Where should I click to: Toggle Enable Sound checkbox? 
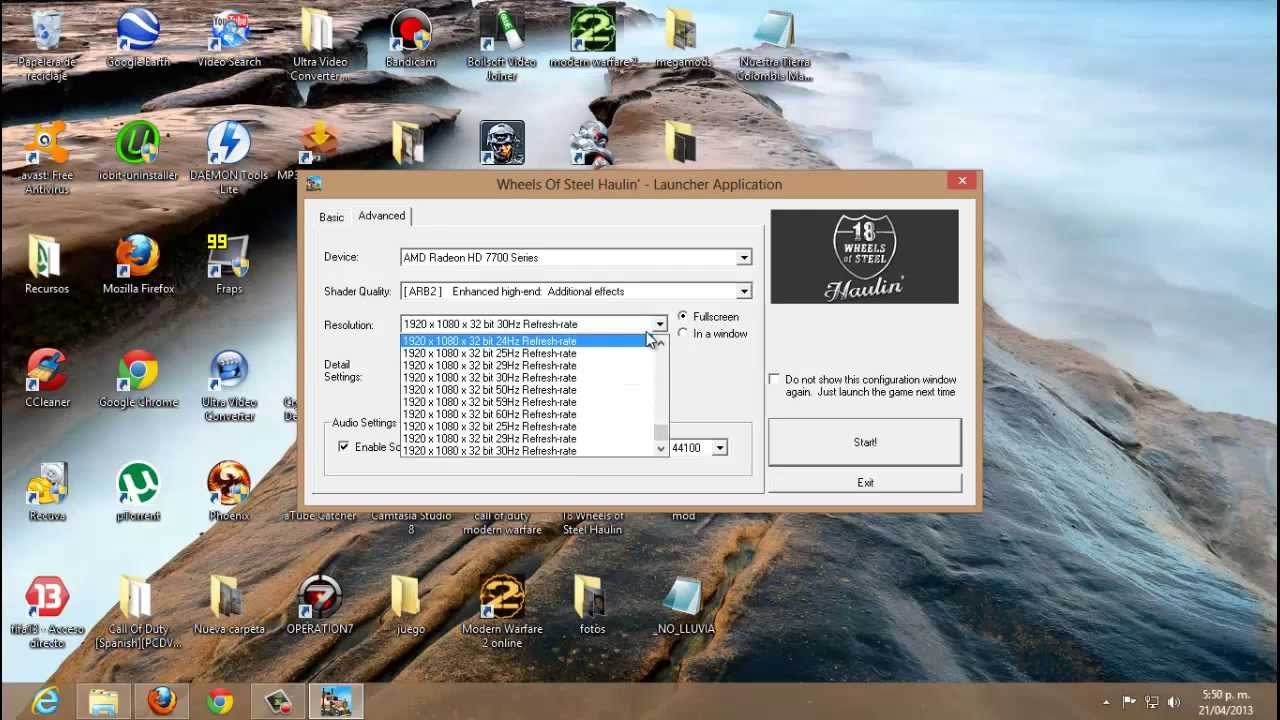tap(344, 447)
